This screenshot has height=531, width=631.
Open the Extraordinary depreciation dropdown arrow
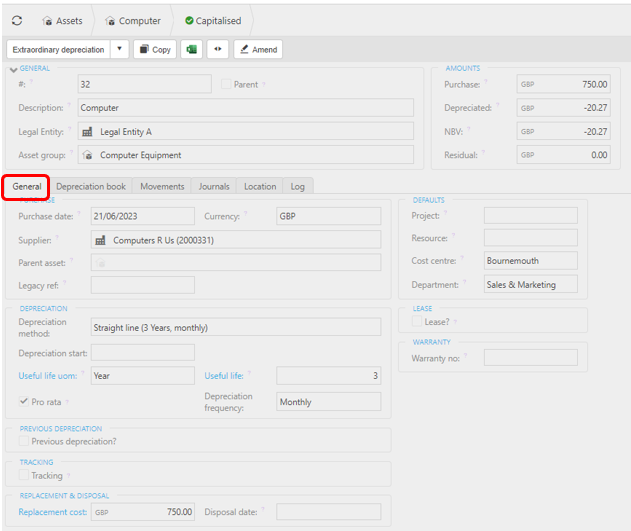120,49
